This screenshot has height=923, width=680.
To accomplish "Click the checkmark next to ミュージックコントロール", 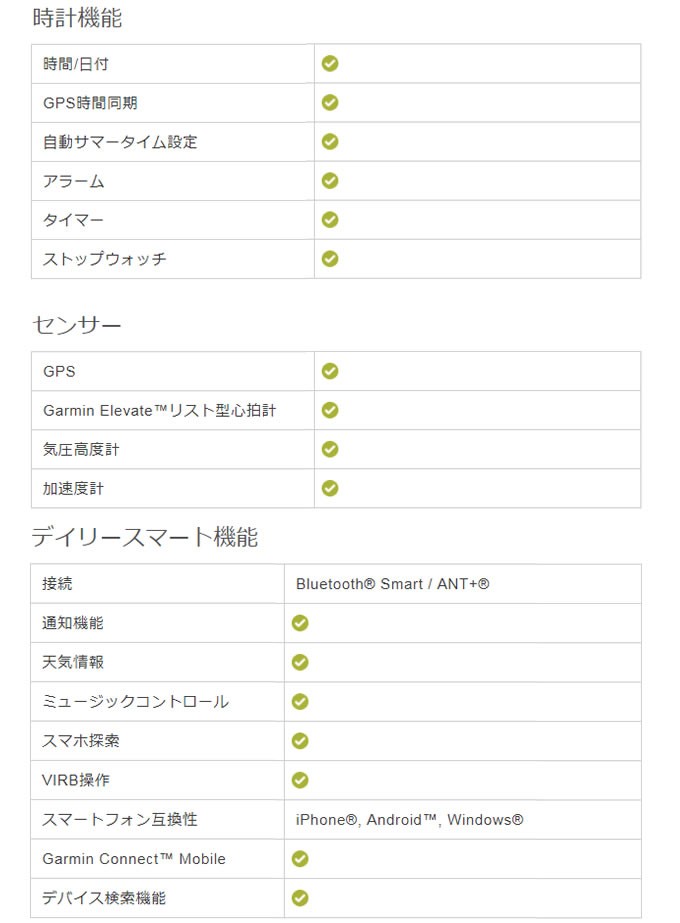I will click(300, 702).
